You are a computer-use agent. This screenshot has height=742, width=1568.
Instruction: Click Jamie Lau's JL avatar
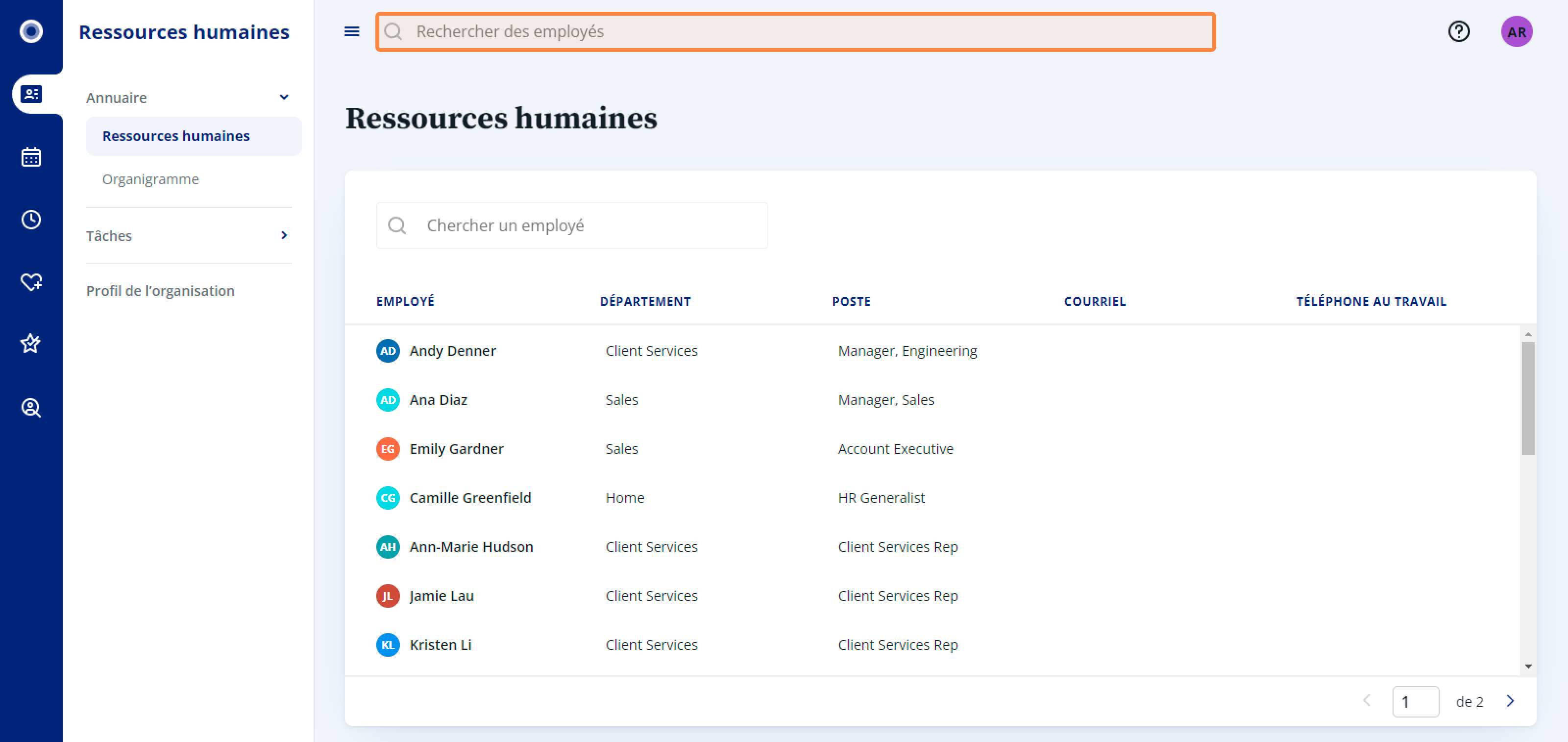(x=388, y=596)
